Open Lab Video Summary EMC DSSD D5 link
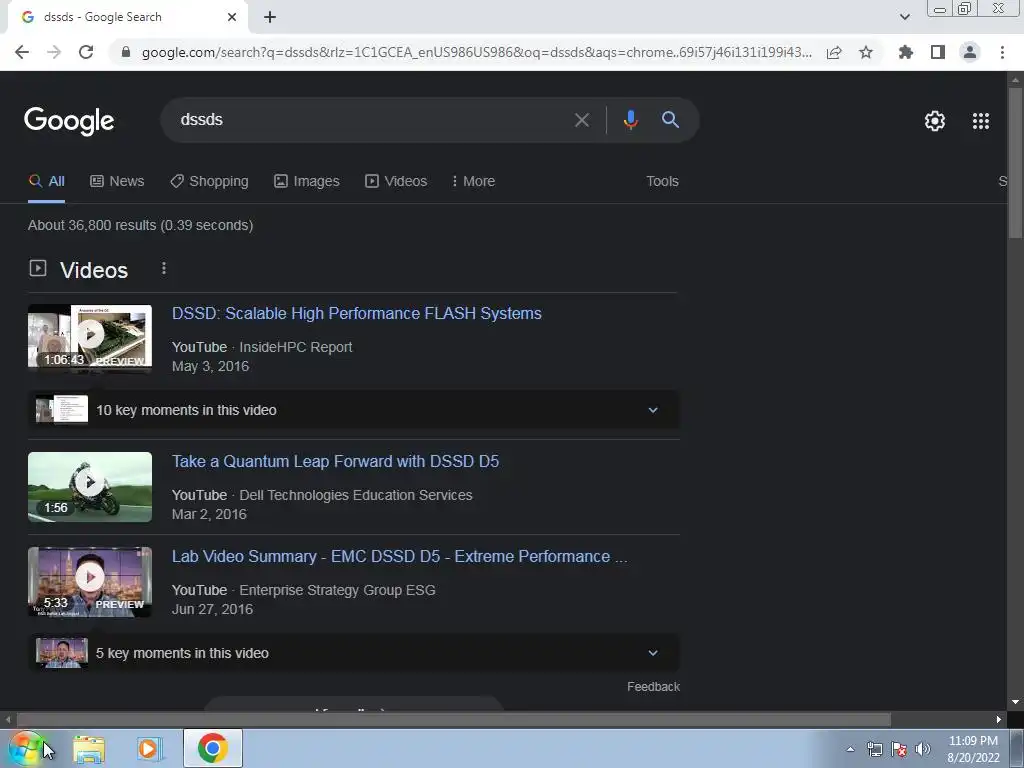1024x768 pixels. (x=399, y=556)
